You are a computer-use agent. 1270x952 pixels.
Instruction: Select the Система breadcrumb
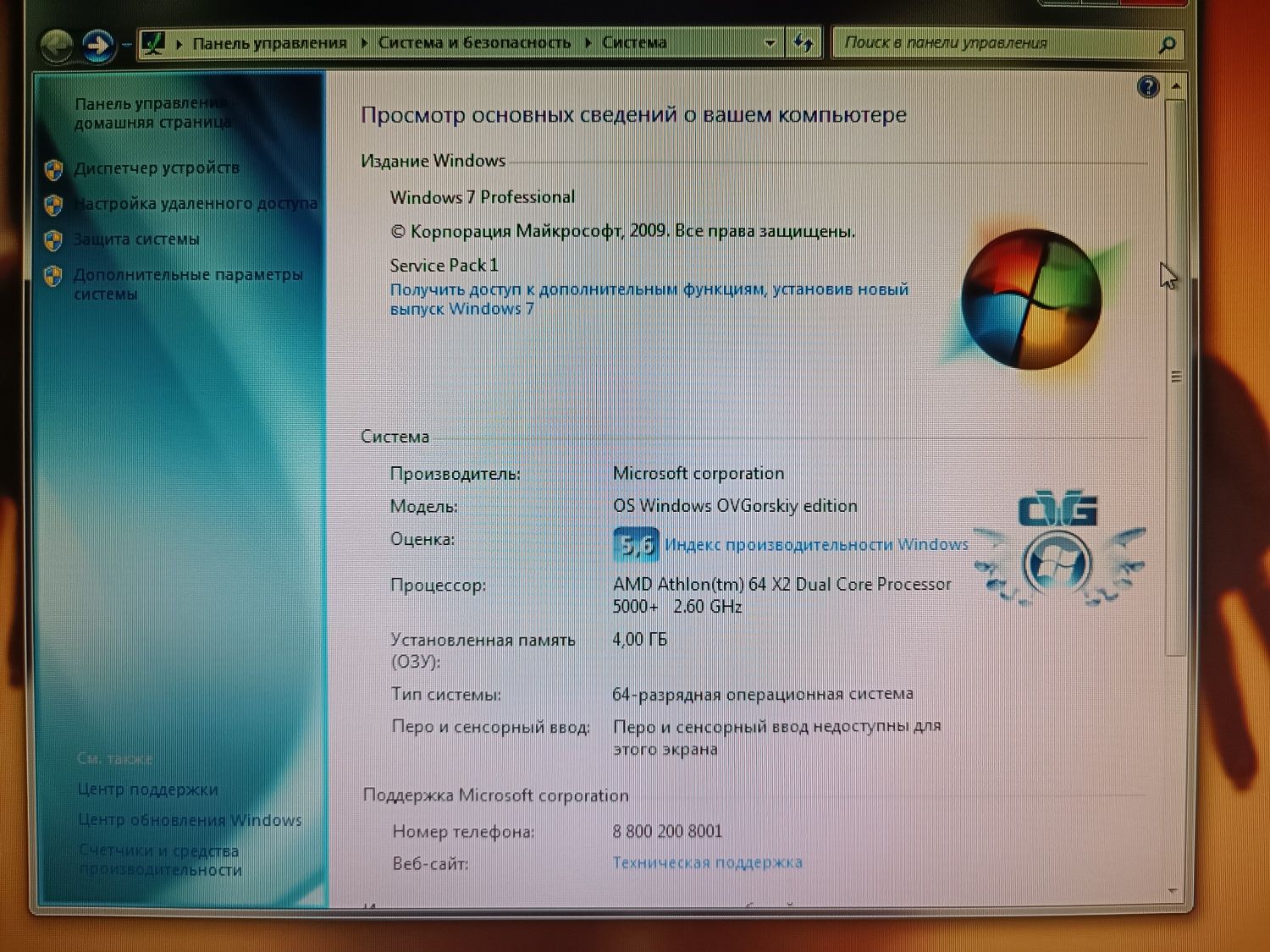tap(634, 42)
